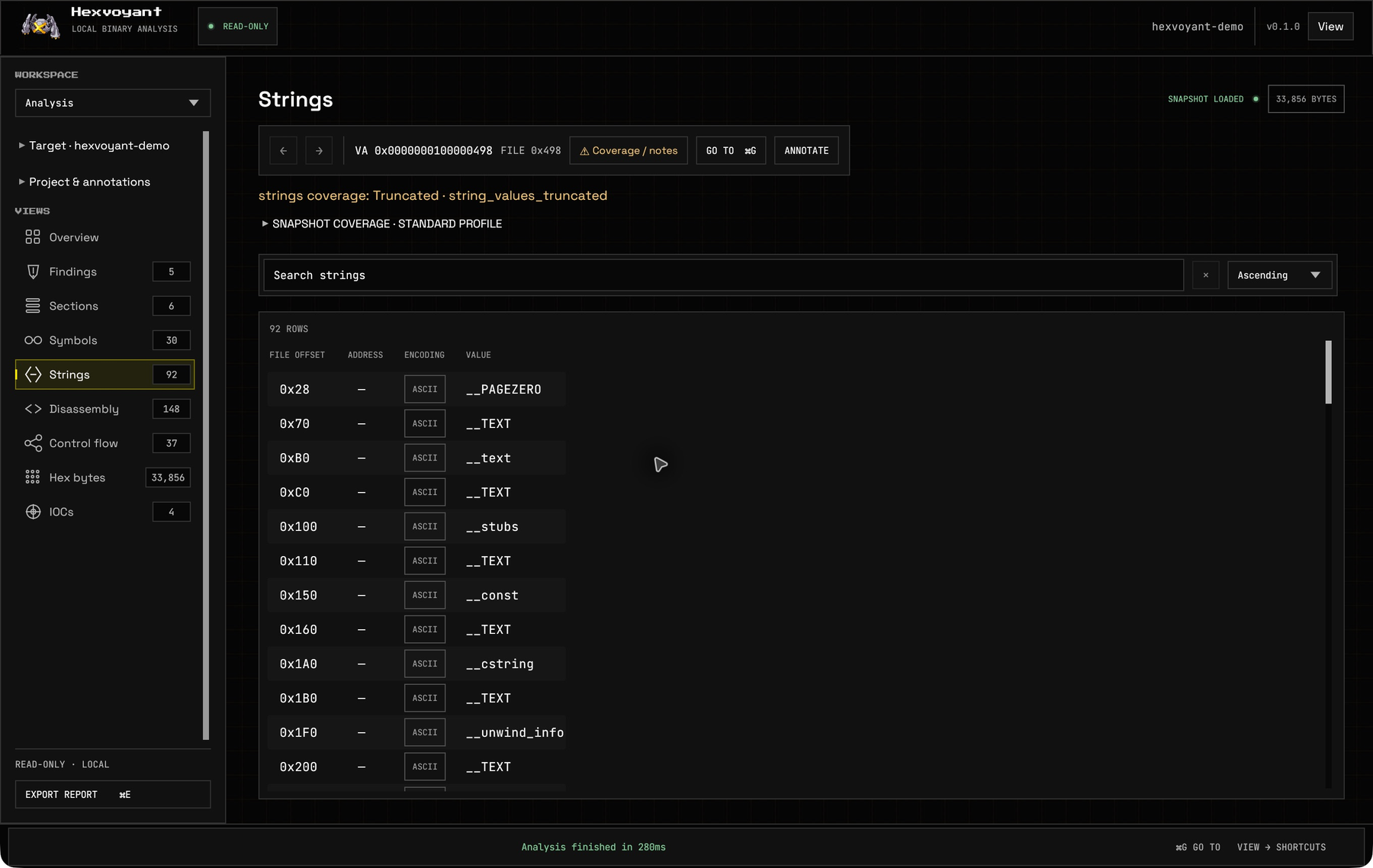
Task: Click the EXPORT REPORT button
Action: (113, 794)
